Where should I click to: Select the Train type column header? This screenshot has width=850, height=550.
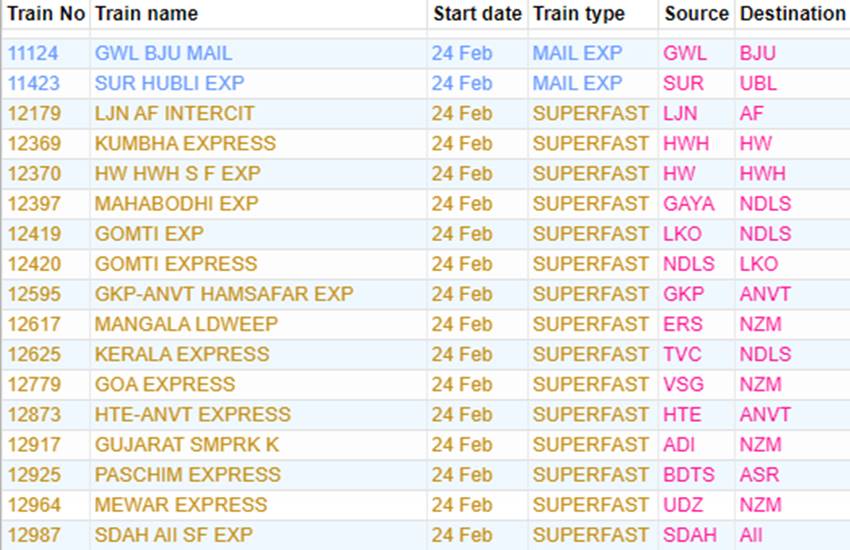click(578, 14)
